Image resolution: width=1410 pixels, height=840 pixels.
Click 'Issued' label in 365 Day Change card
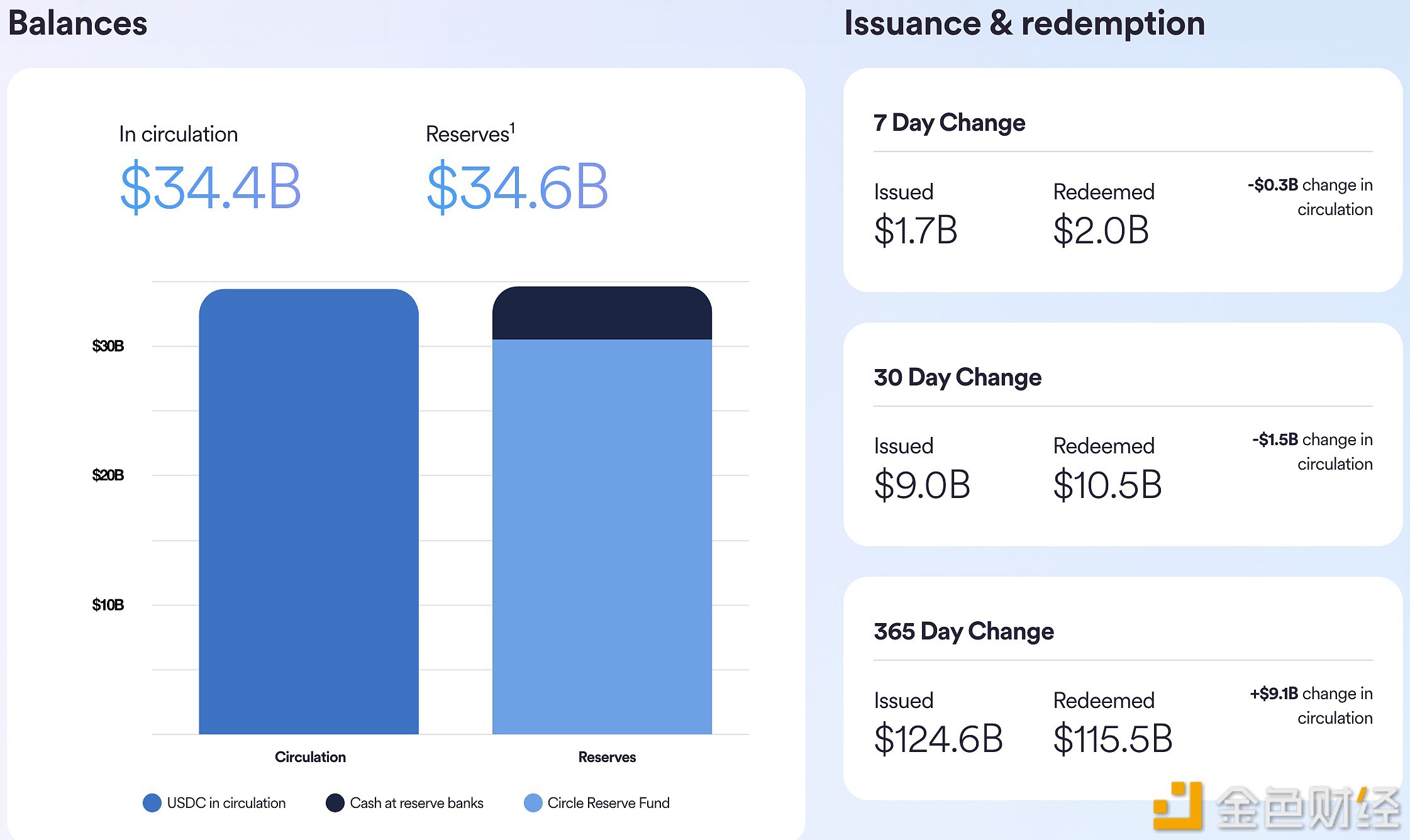pos(904,700)
